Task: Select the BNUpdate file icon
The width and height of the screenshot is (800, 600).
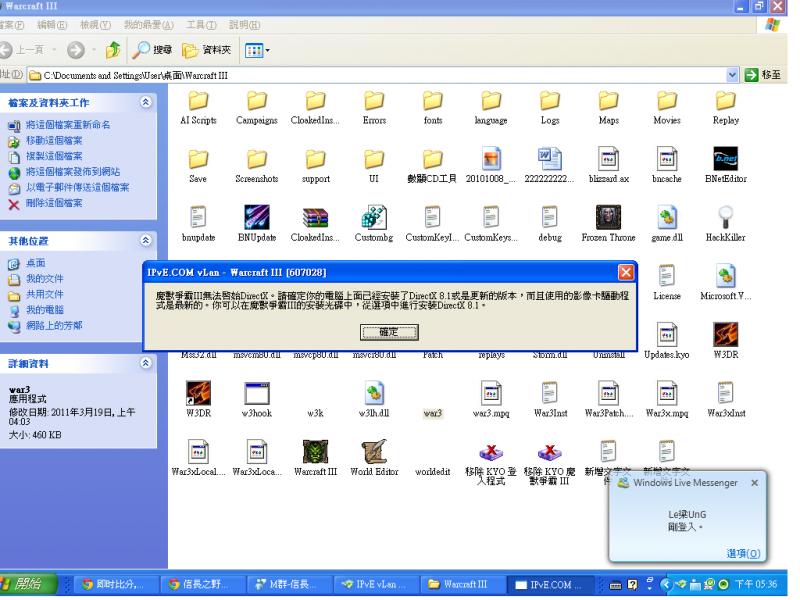Action: pyautogui.click(x=257, y=218)
